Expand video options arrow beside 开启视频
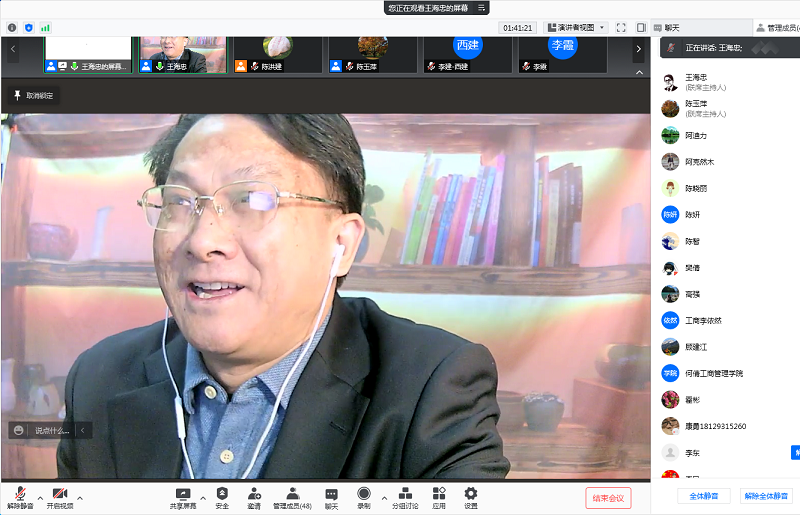The image size is (800, 515). [80, 497]
